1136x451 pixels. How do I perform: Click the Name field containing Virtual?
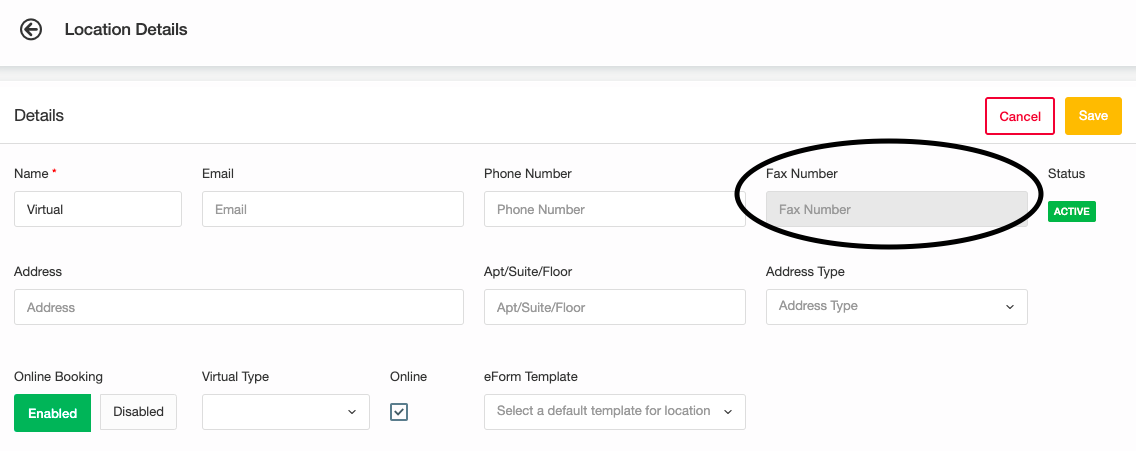pos(98,209)
